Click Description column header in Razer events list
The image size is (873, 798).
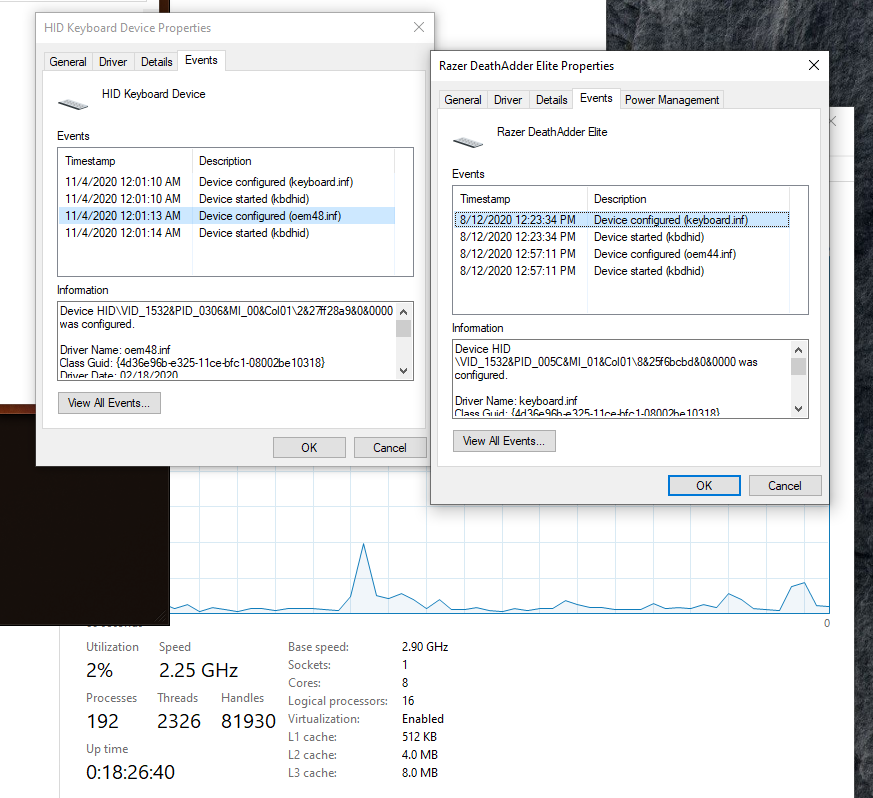[x=689, y=199]
